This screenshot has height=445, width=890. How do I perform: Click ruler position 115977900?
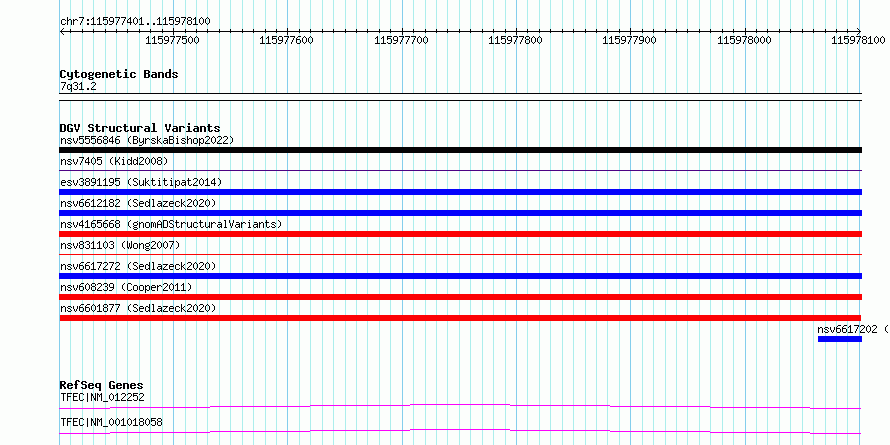click(x=629, y=40)
